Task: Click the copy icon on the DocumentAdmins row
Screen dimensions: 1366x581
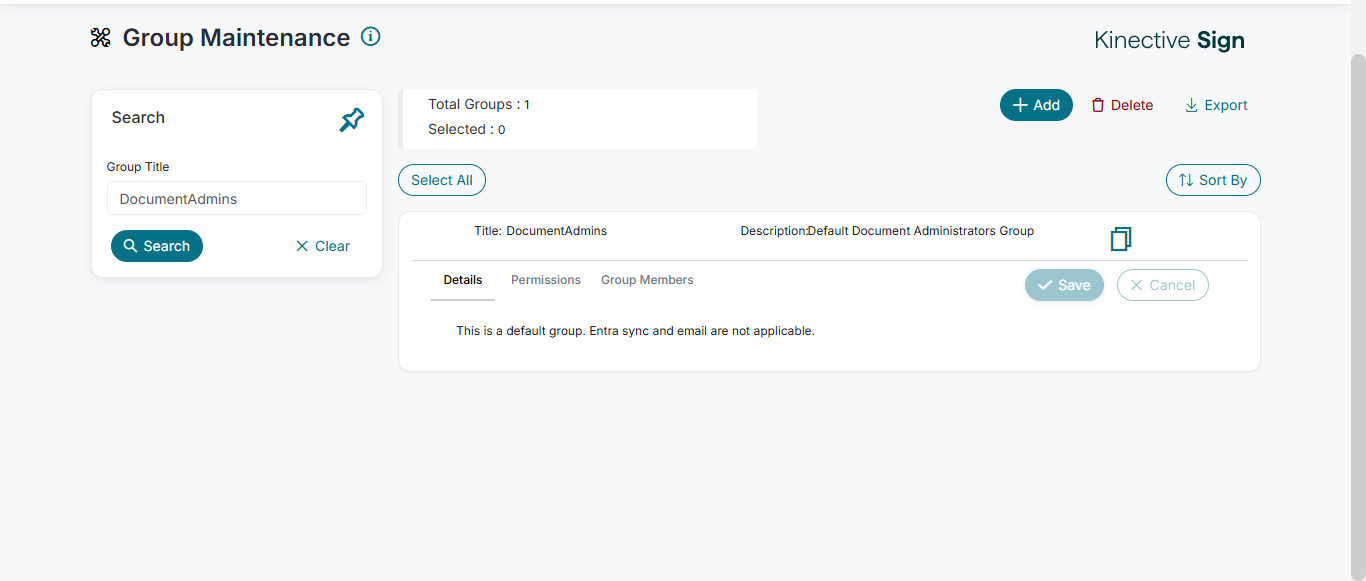Action: click(x=1121, y=239)
